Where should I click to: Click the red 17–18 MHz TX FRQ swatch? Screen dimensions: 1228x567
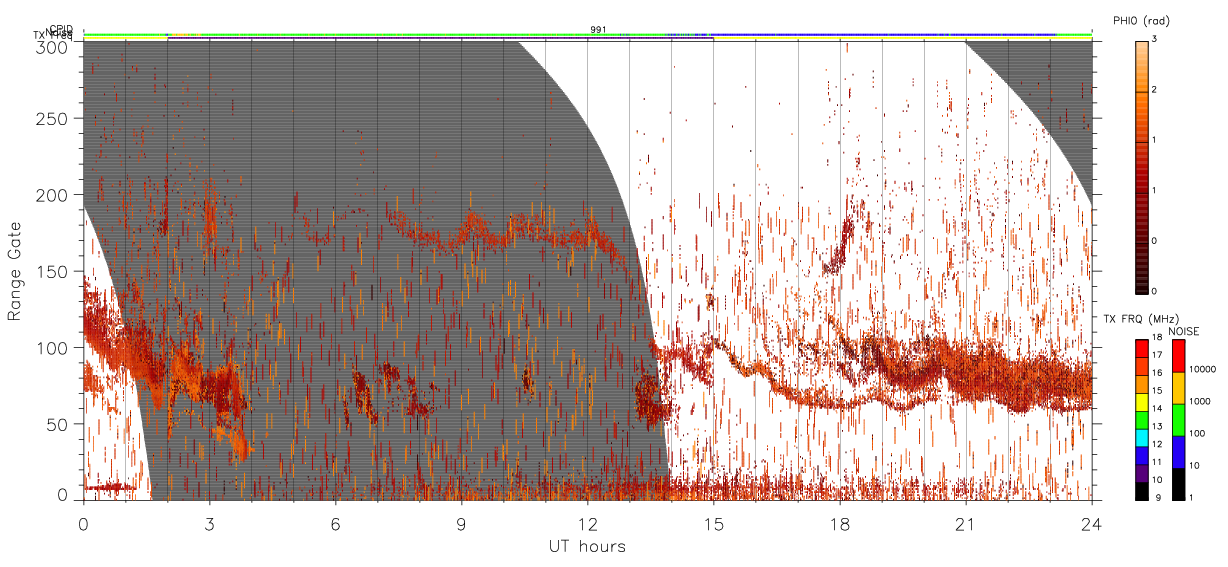[x=1141, y=349]
